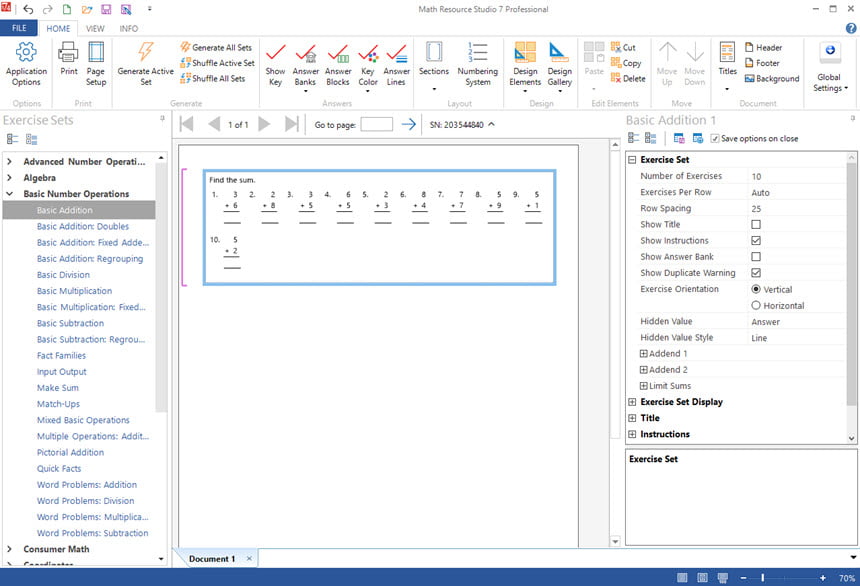860x586 pixels.
Task: Expand Title section
Action: coord(632,418)
